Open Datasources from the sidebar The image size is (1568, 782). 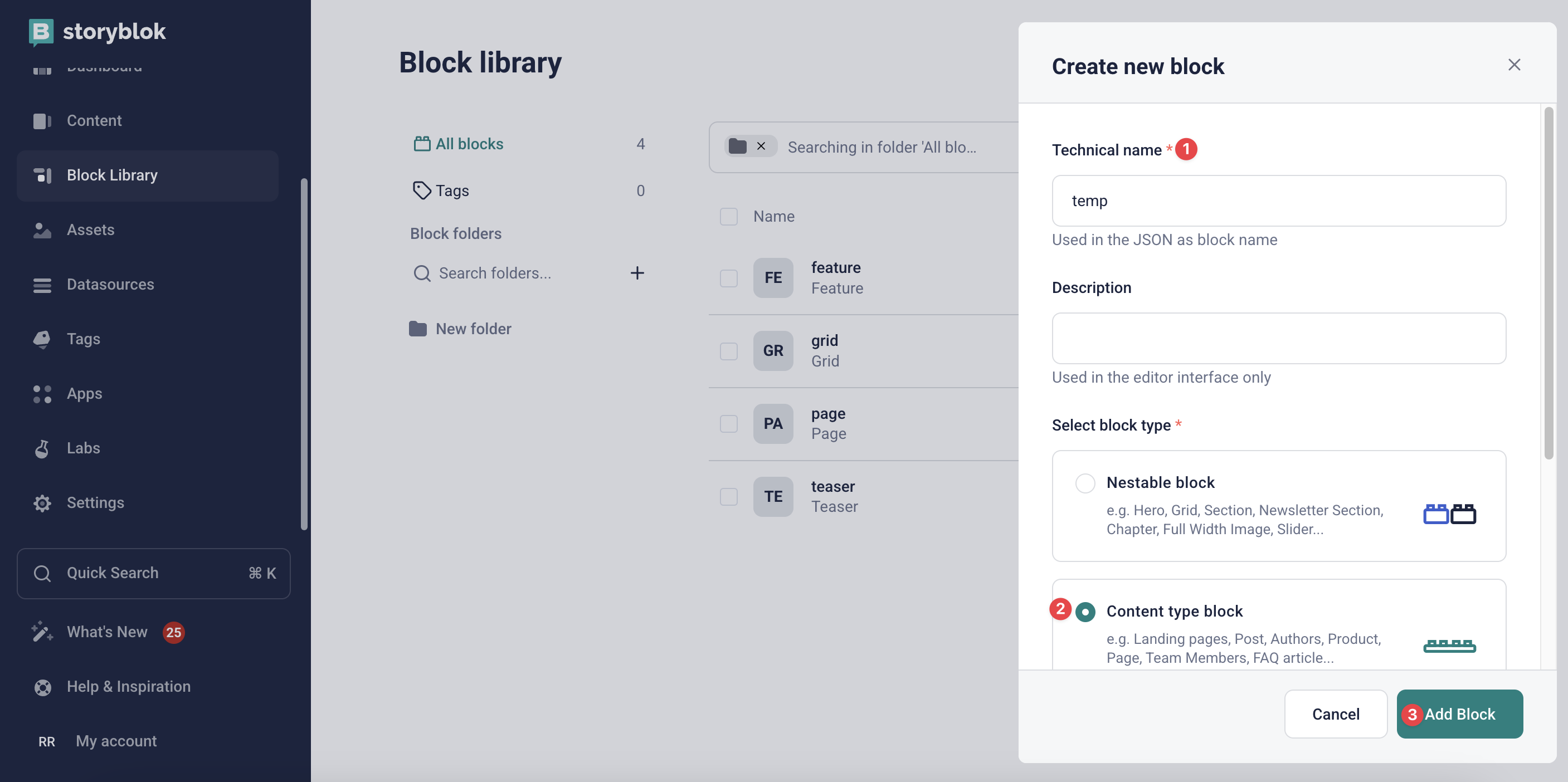[x=41, y=285]
